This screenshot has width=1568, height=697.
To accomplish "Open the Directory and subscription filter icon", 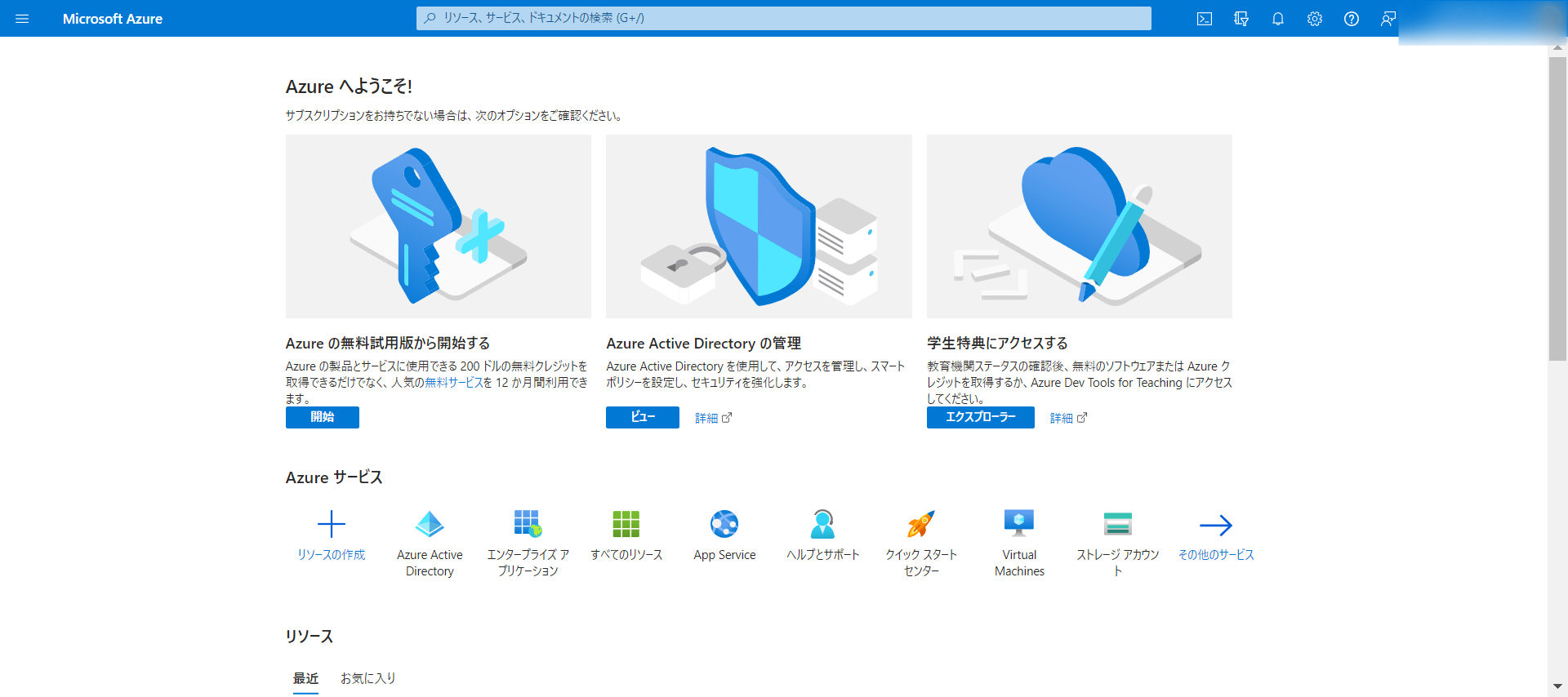I will coord(1241,19).
